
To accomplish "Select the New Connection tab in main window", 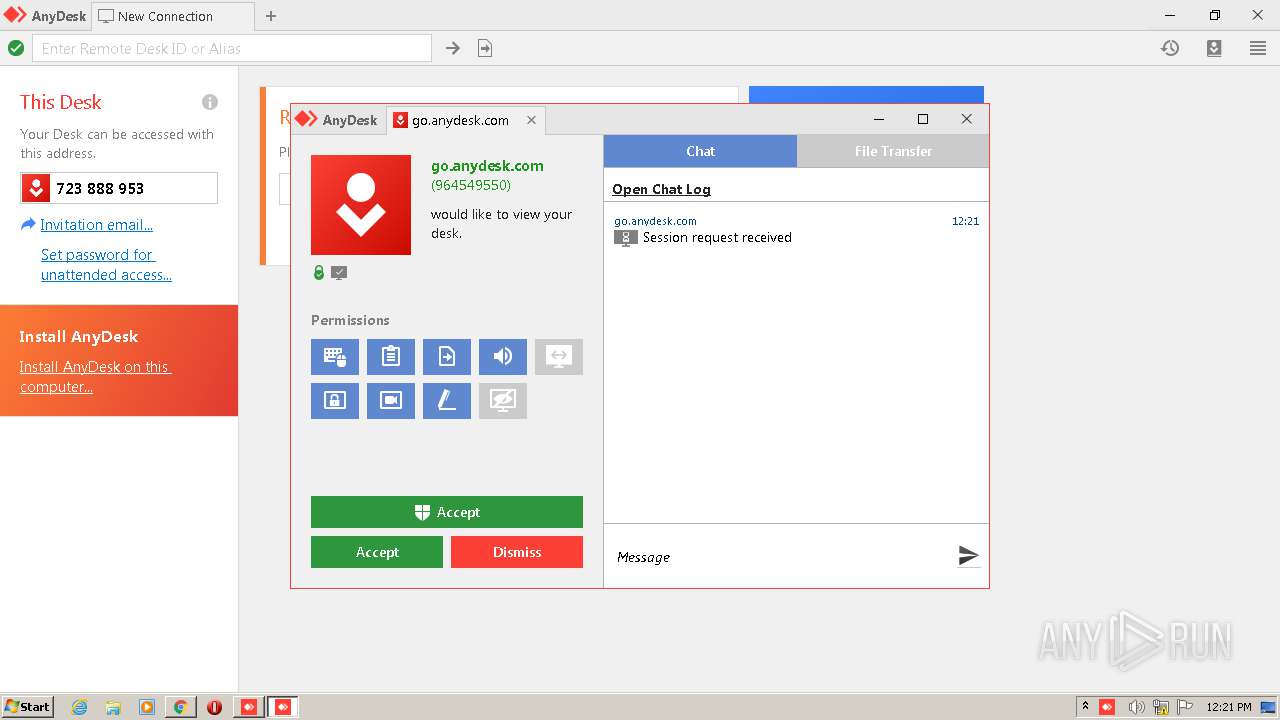I will click(173, 16).
